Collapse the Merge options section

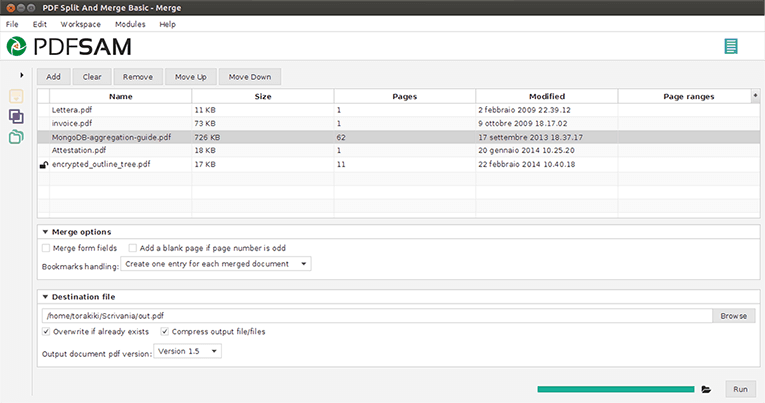[x=44, y=232]
